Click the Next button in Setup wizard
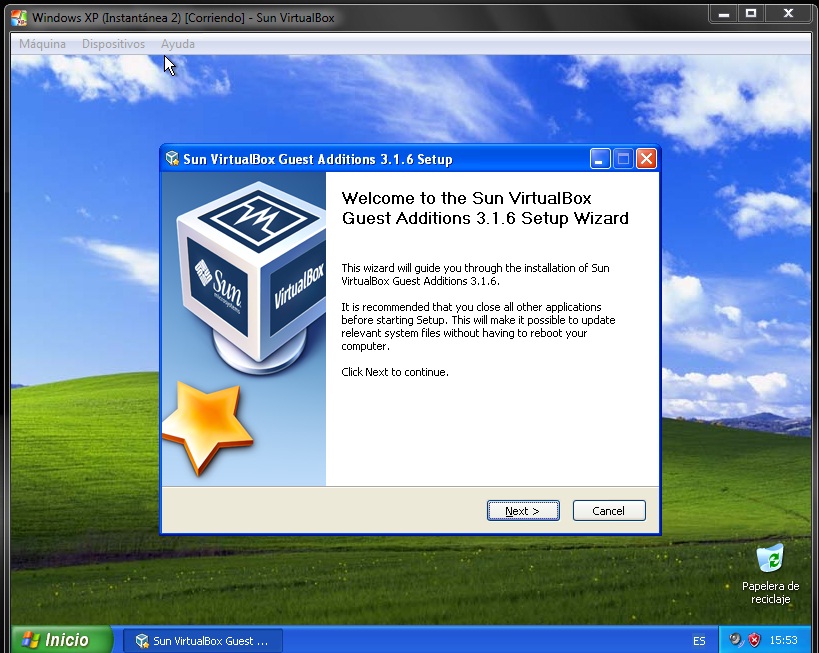Screen dimensions: 819x653 tap(523, 510)
